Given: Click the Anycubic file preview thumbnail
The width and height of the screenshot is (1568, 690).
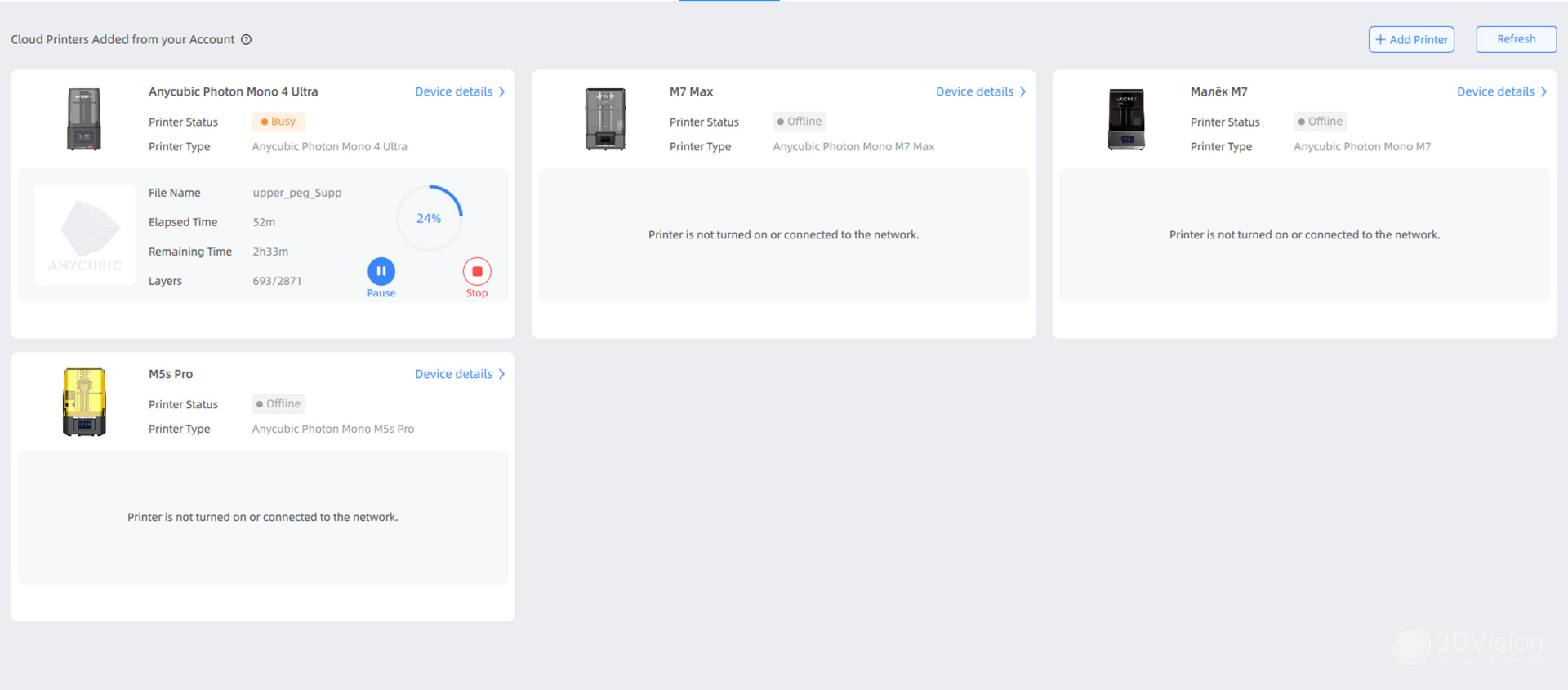Looking at the screenshot, I should [85, 235].
